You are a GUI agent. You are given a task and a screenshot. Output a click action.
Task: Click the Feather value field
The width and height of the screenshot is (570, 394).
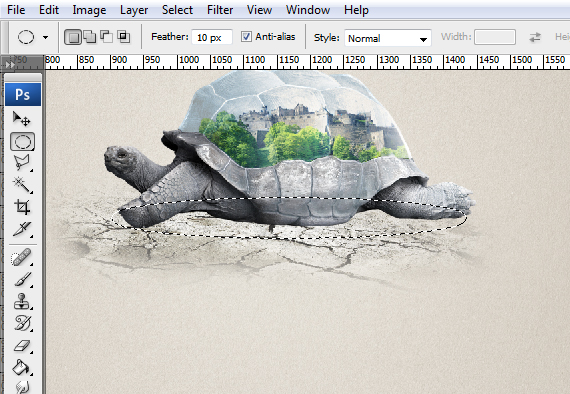tap(212, 37)
